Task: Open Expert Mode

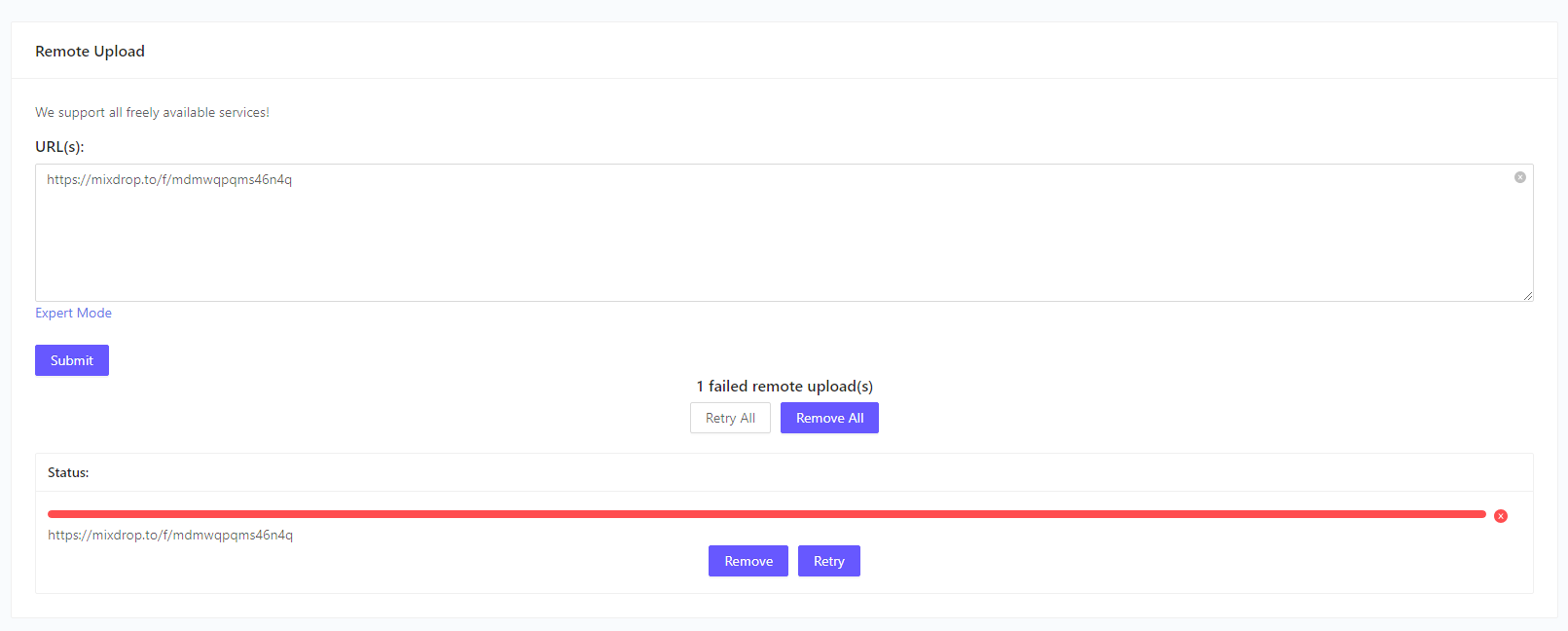Action: coord(73,313)
